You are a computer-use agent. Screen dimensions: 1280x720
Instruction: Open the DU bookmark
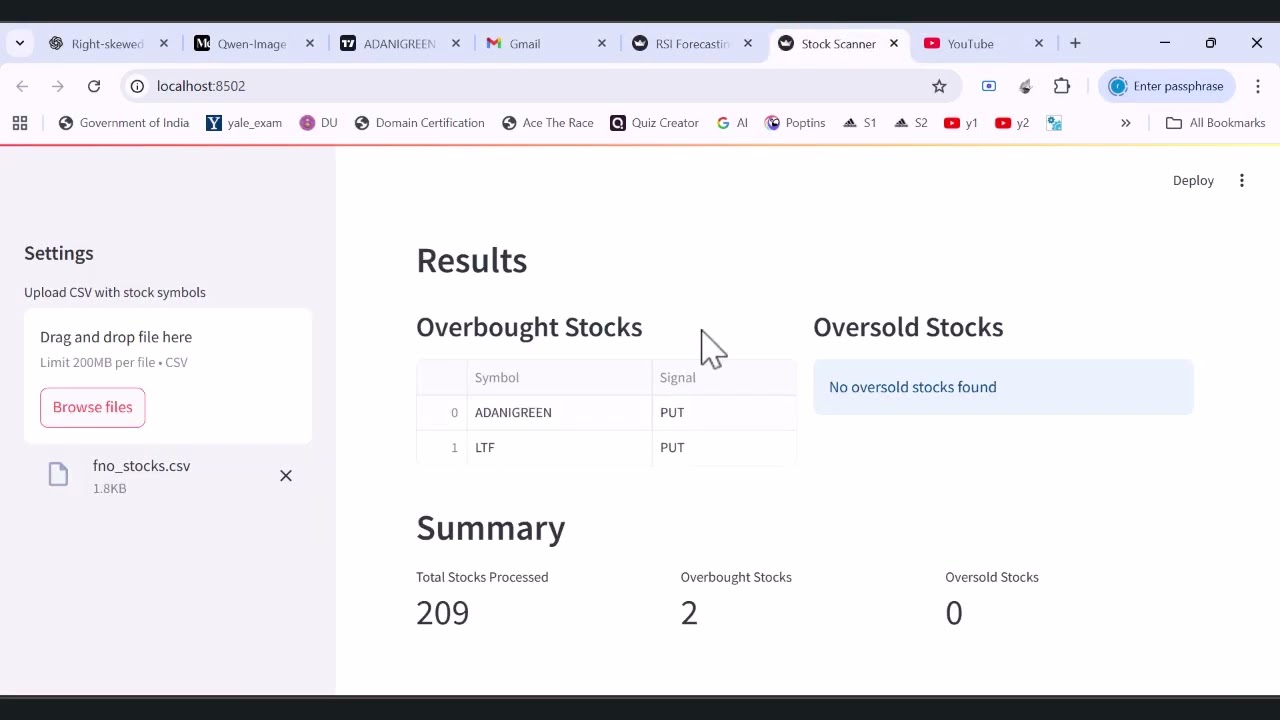(x=319, y=123)
